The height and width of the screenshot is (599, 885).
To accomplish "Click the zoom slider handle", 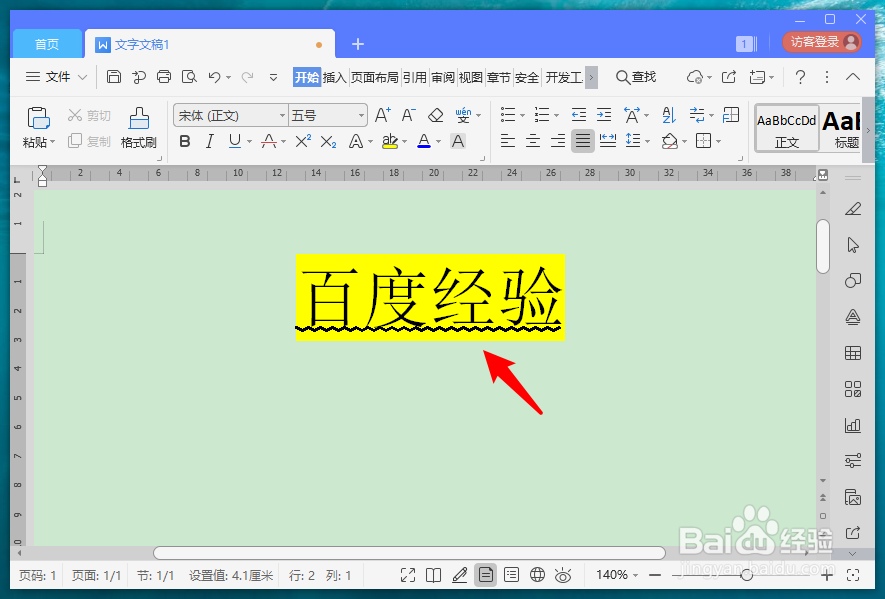I will point(747,575).
